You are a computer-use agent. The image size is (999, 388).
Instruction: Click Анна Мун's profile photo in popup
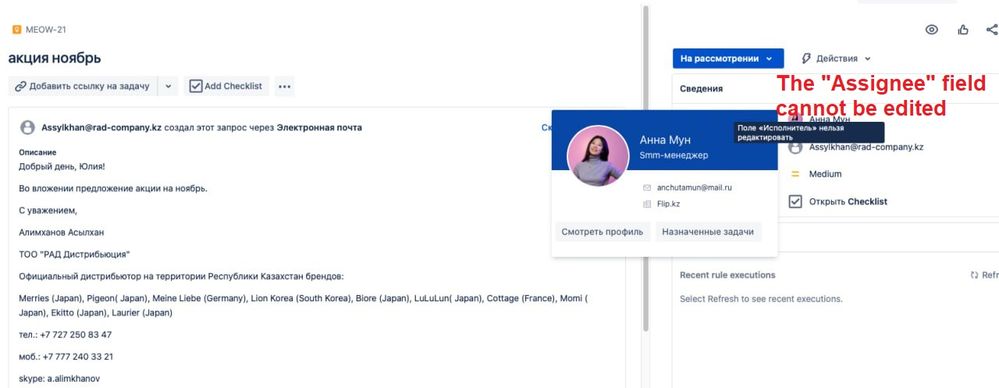click(x=598, y=156)
